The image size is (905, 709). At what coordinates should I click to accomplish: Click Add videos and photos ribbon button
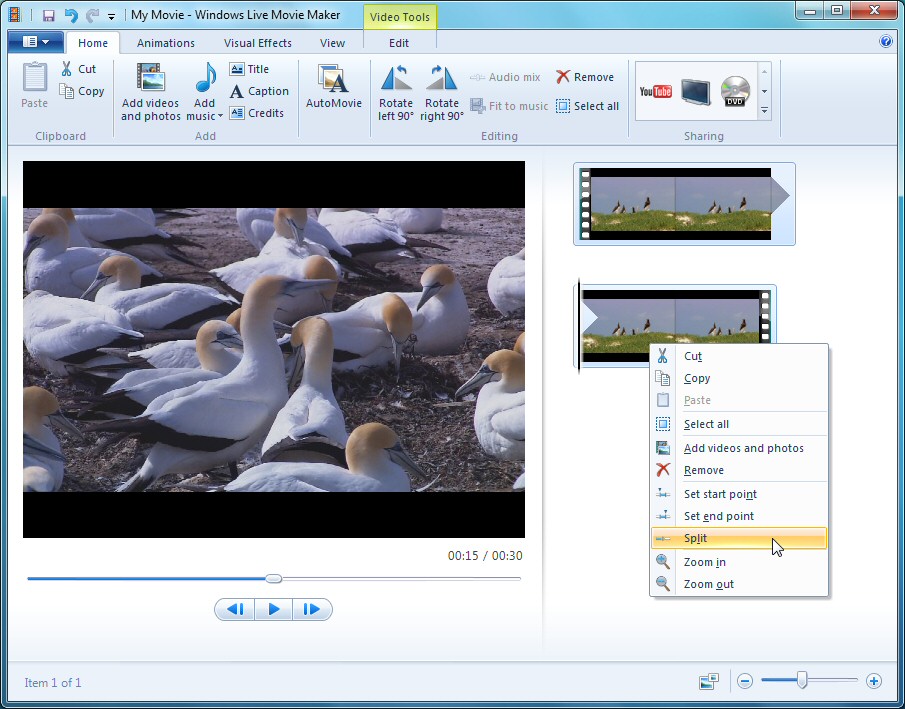[151, 92]
